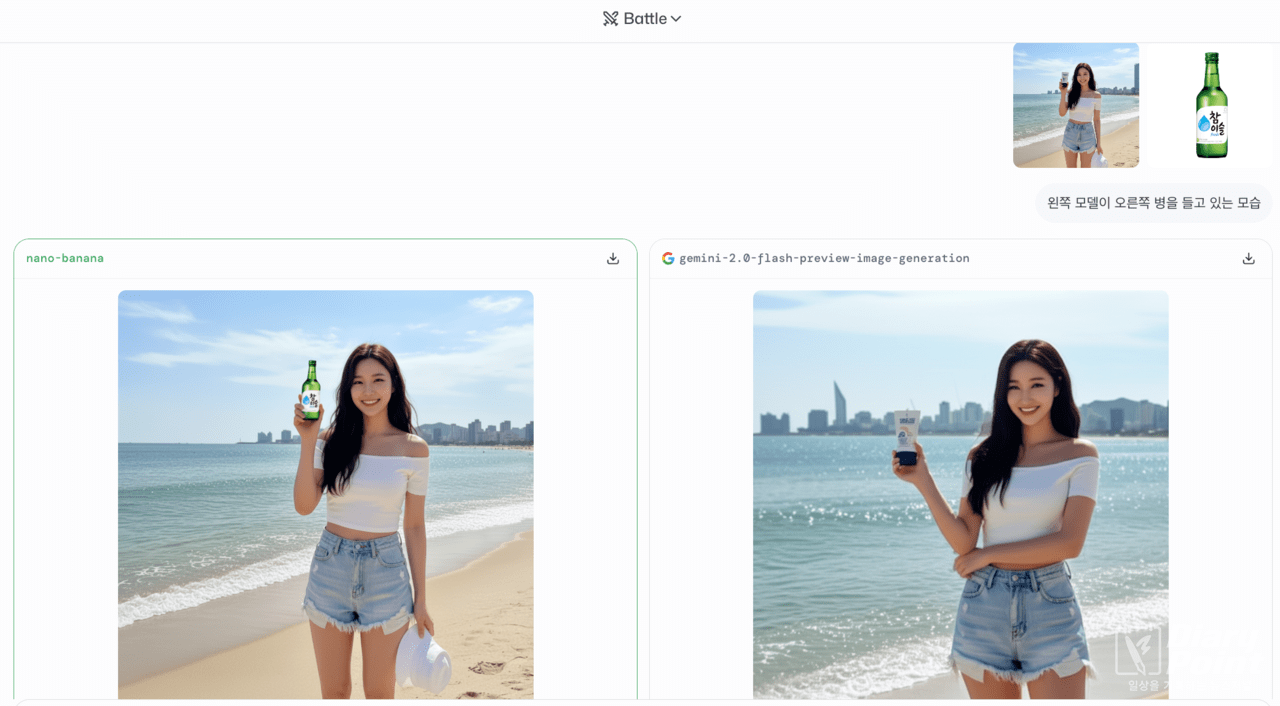Download the gemini-2.0-flash generated image

1248,258
